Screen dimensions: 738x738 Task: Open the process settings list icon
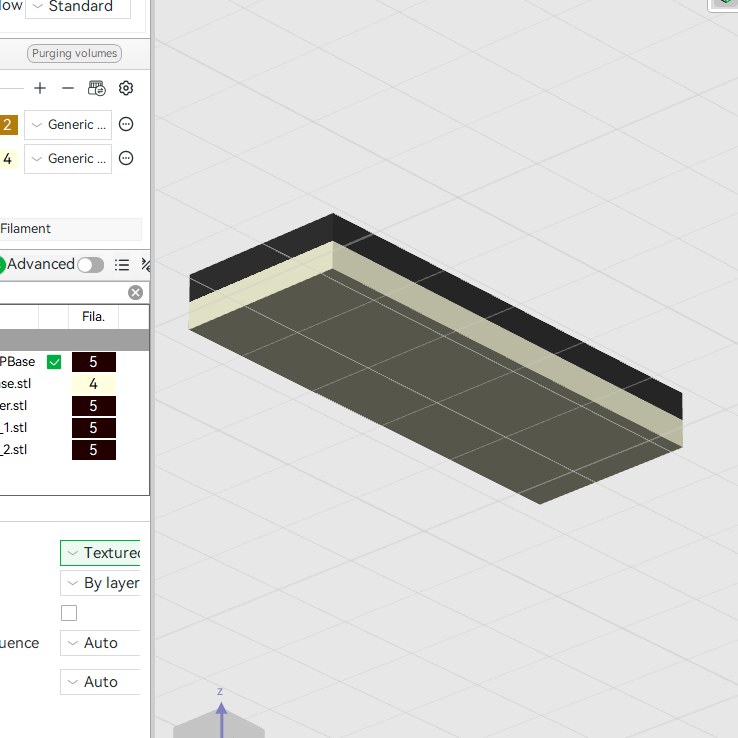[x=122, y=265]
